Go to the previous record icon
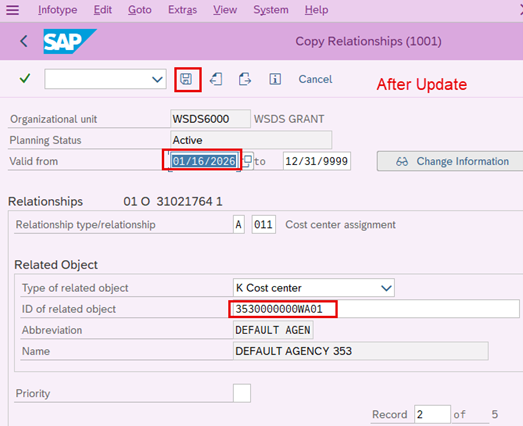Image resolution: width=523 pixels, height=426 pixels. click(216, 79)
